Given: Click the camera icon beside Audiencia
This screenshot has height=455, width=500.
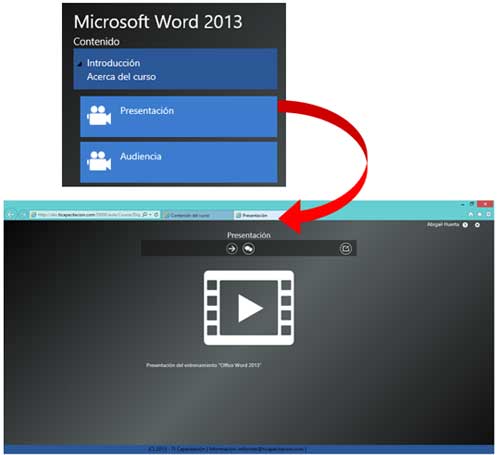Looking at the screenshot, I should (99, 161).
